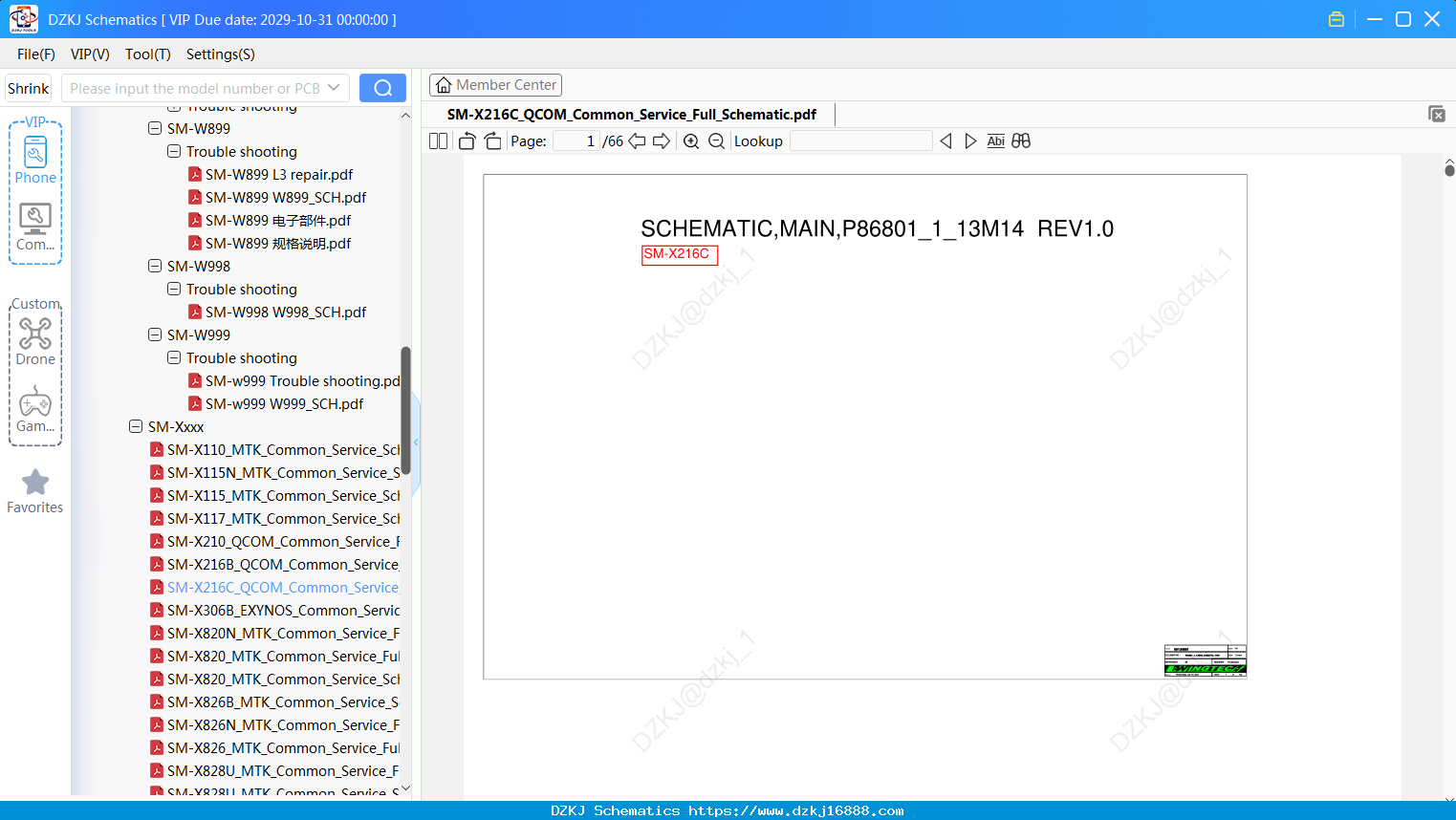Collapse Trouble shooting under SM-W999
Viewport: 1456px width, 820px height.
pos(174,357)
